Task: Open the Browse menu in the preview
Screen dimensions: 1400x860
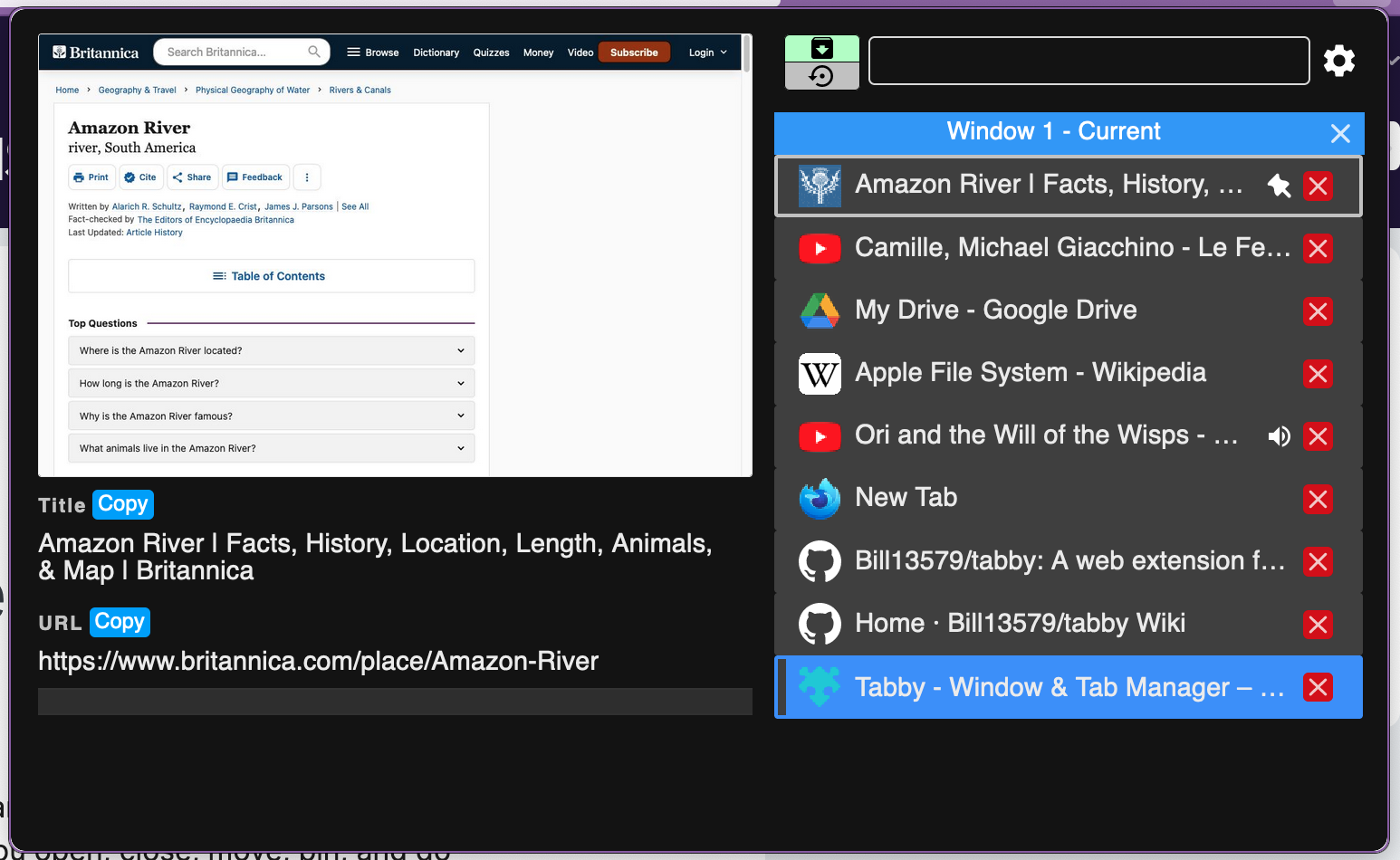Action: (373, 53)
